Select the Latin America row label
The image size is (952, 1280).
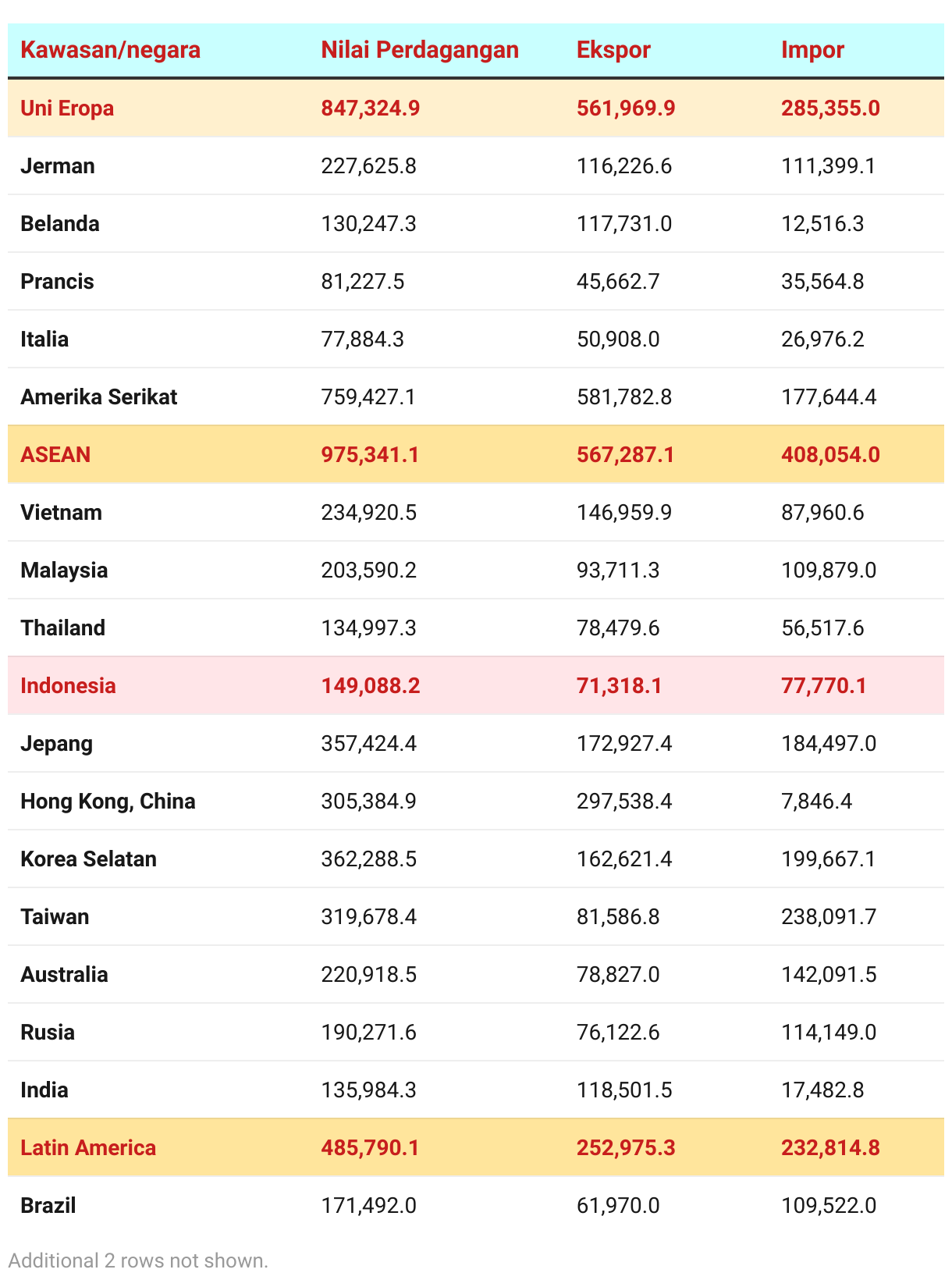coord(88,1147)
